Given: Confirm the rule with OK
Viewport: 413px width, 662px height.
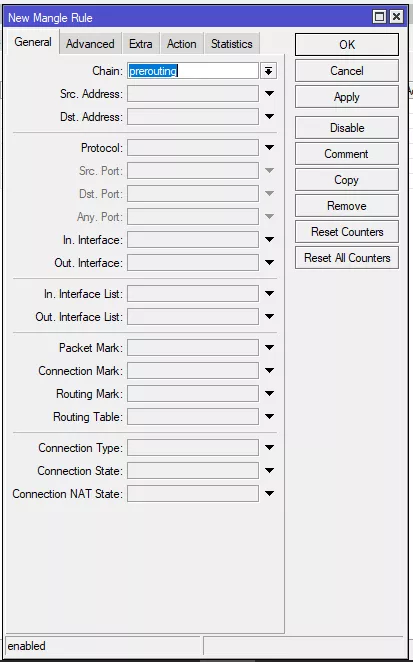Looking at the screenshot, I should [x=347, y=45].
